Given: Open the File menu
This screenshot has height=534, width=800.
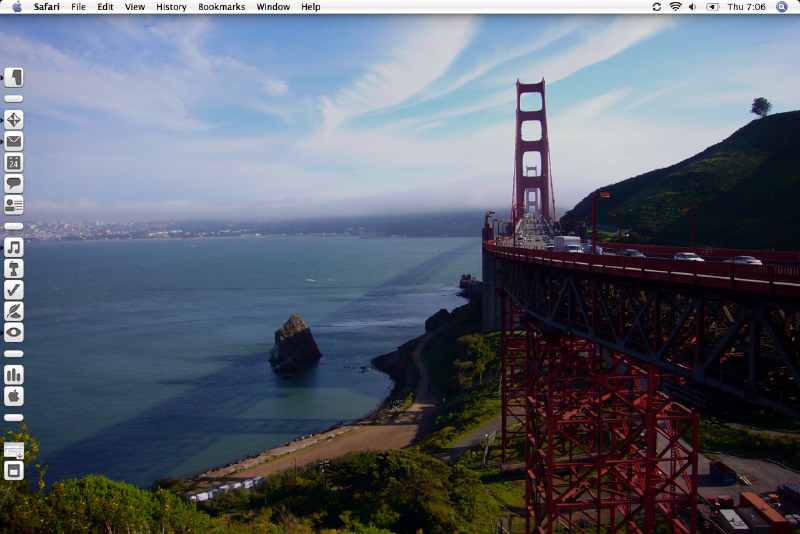Looking at the screenshot, I should 78,7.
